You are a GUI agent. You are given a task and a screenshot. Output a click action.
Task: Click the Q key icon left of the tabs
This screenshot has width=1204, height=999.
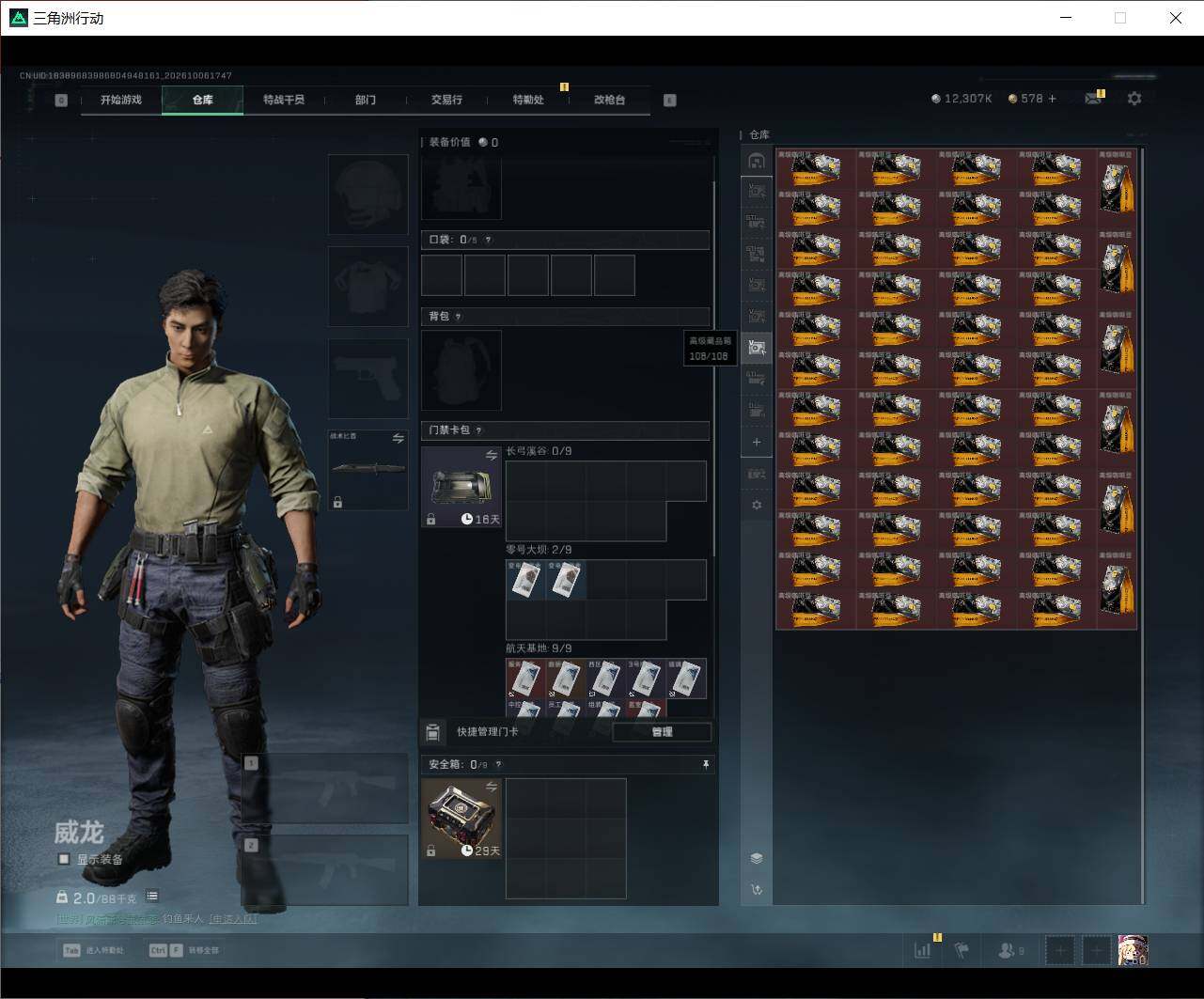[x=61, y=101]
